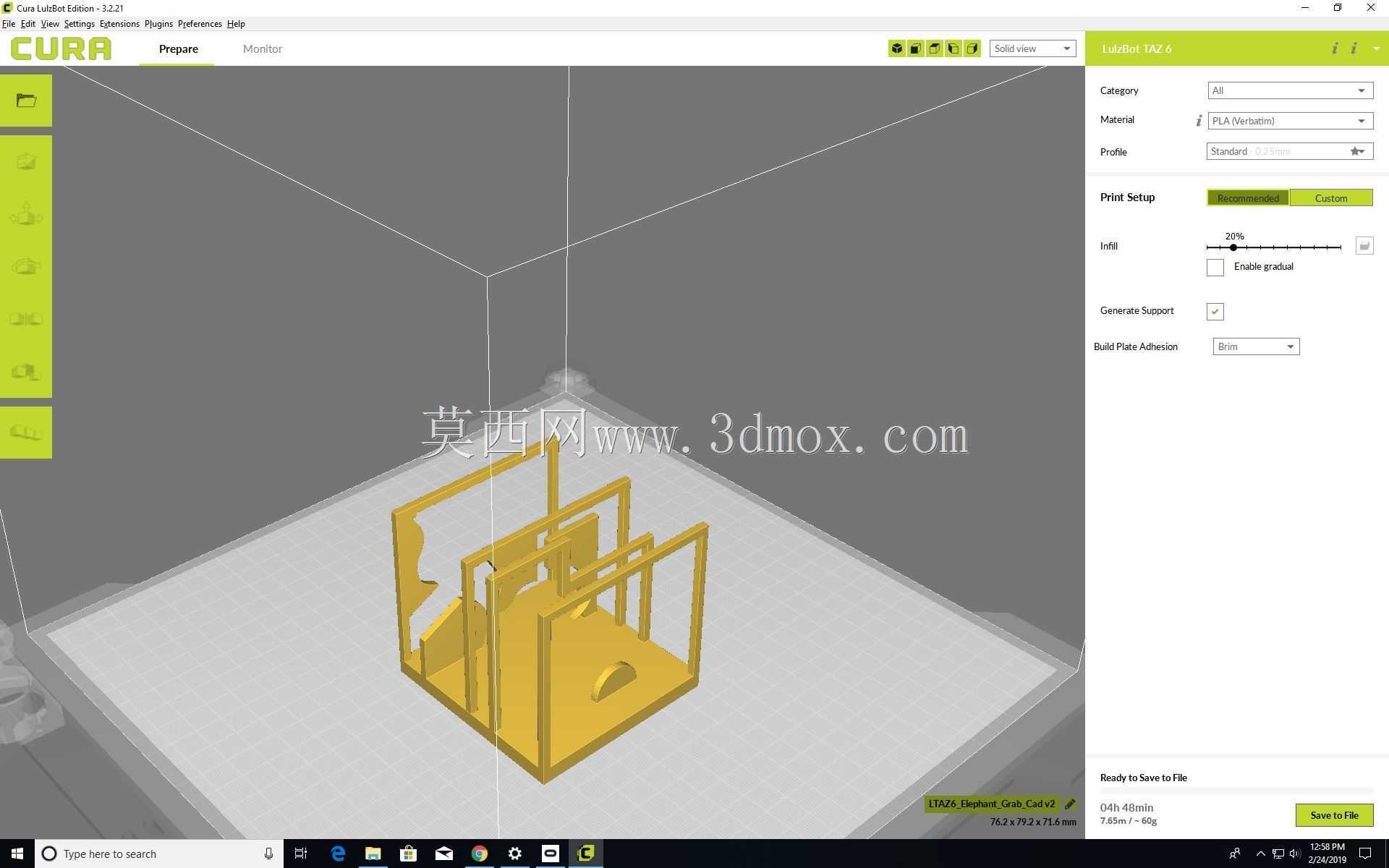Open Material dropdown showing PLA (Verbatim)
1389x868 pixels.
(x=1290, y=121)
